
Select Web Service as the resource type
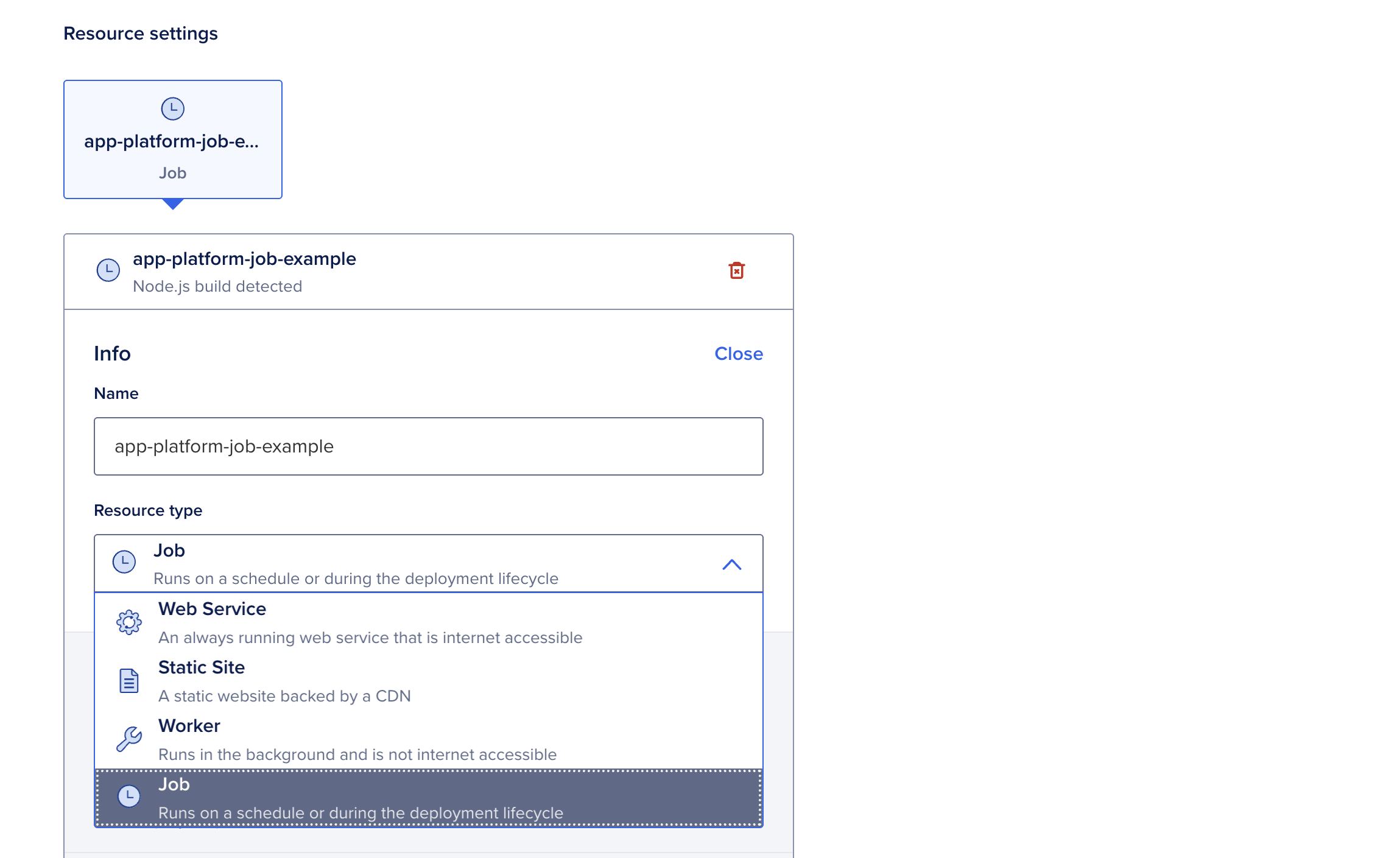pos(365,621)
